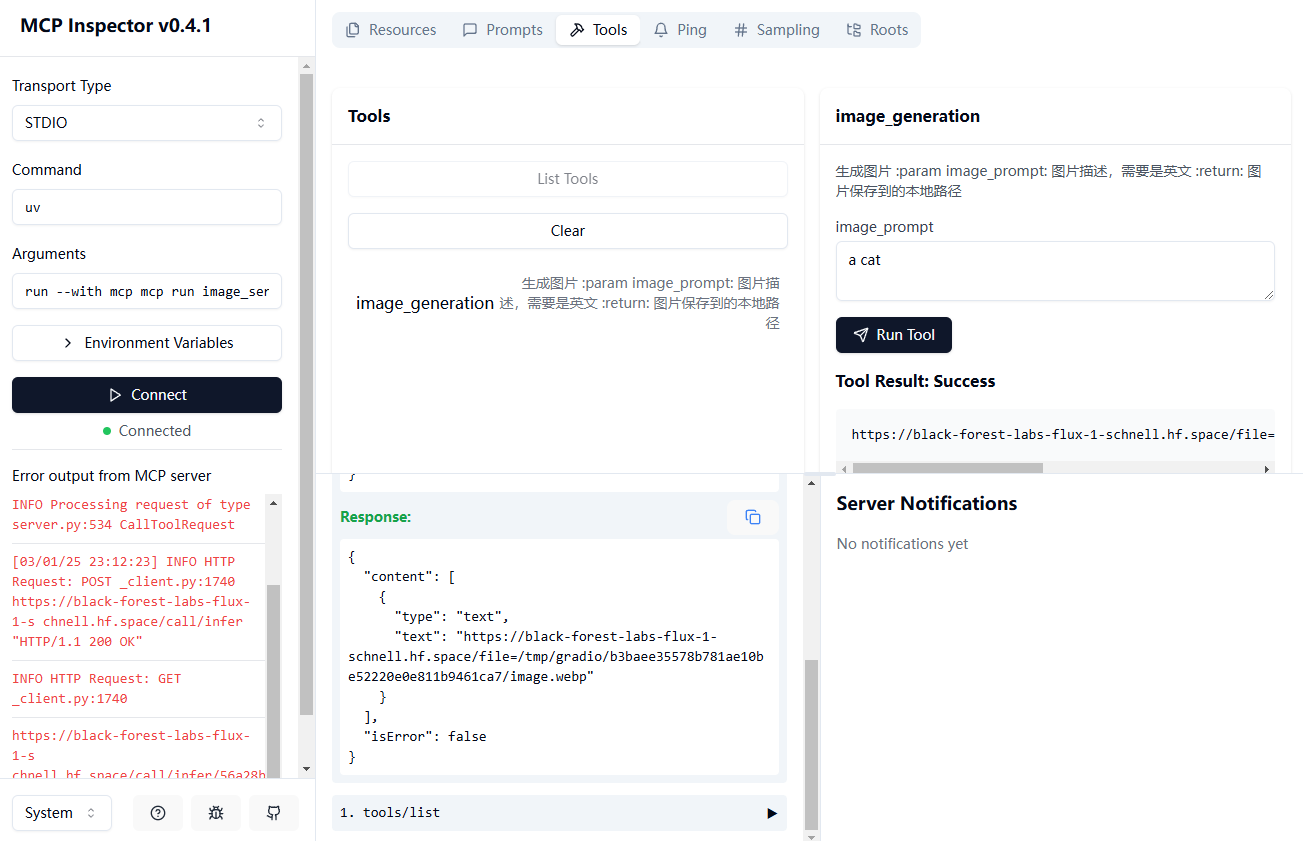Image resolution: width=1303 pixels, height=841 pixels.
Task: Click the Command input field
Action: pyautogui.click(x=147, y=207)
